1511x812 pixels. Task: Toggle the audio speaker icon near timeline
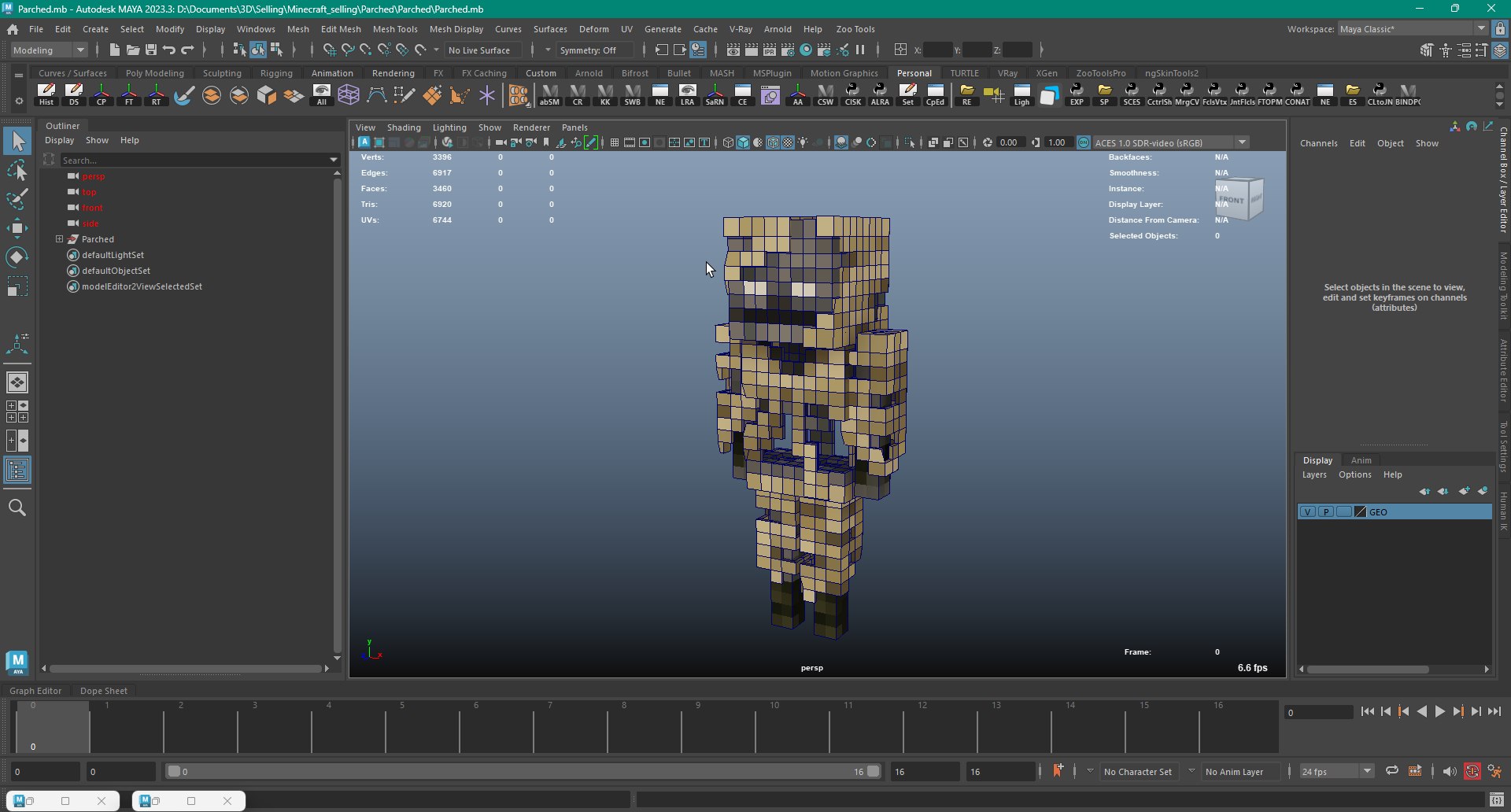pyautogui.click(x=1449, y=771)
